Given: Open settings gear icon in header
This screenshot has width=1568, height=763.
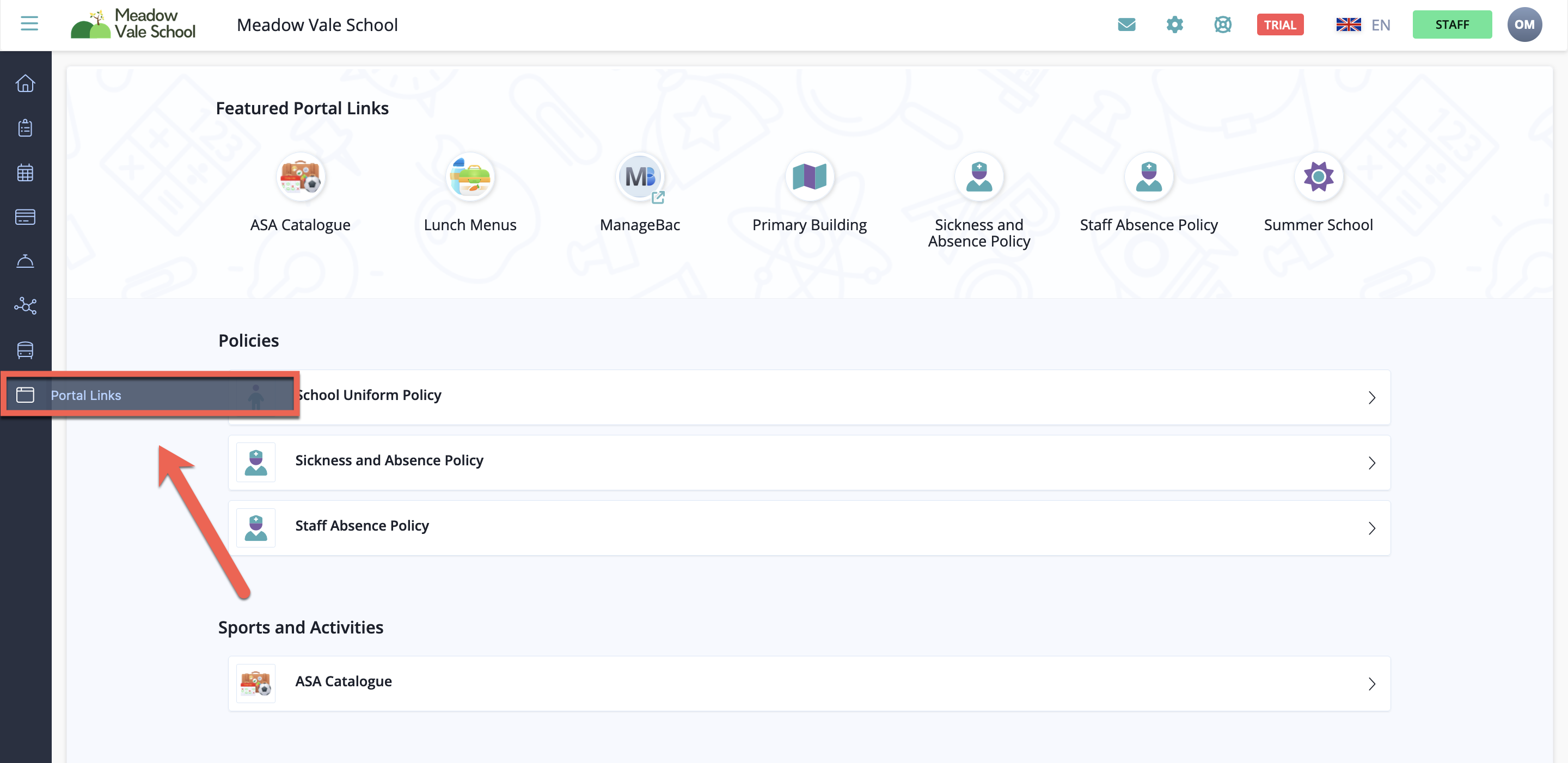Looking at the screenshot, I should (x=1174, y=25).
